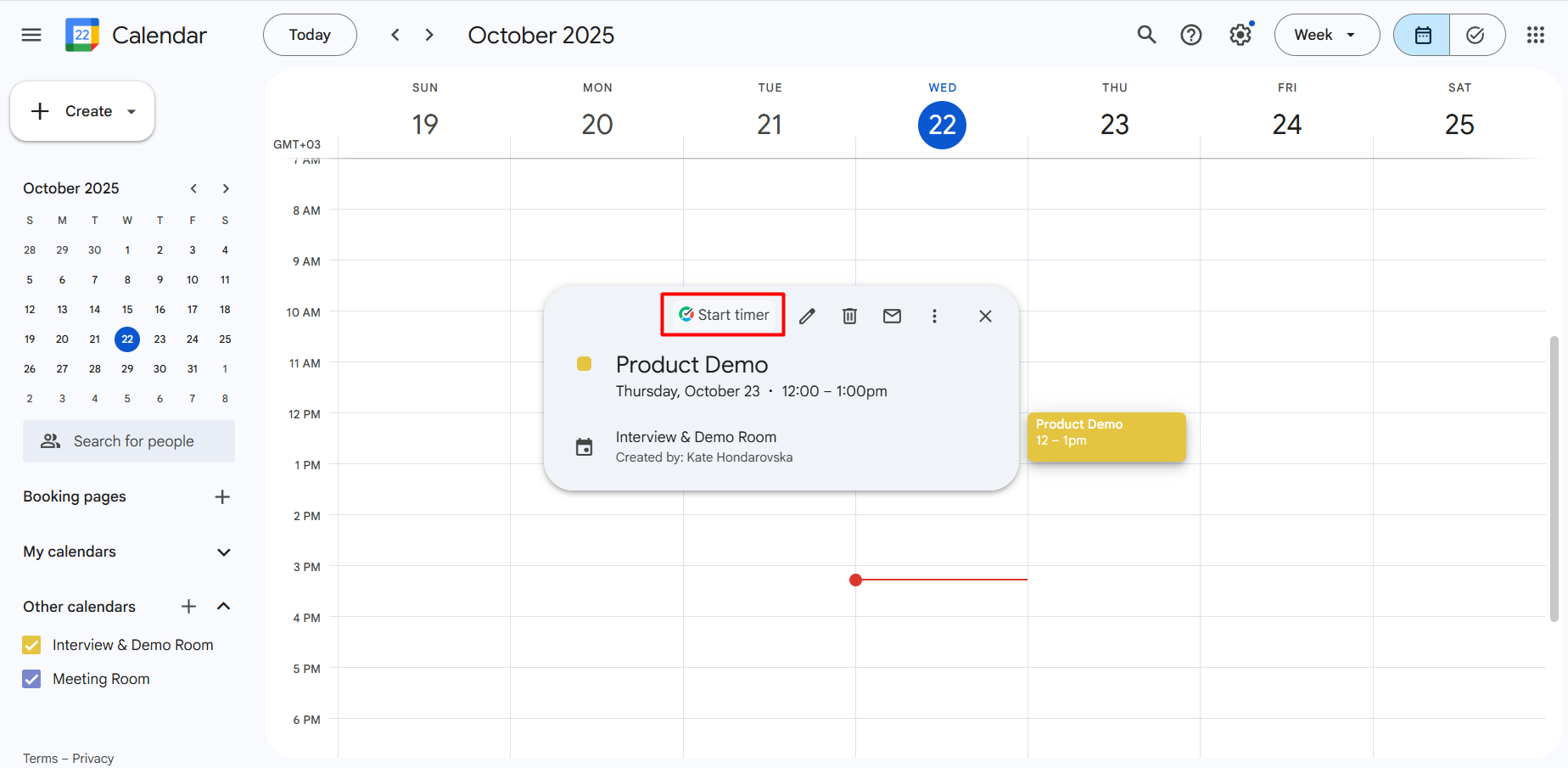Open the Help icon
Image resolution: width=1568 pixels, height=768 pixels.
(x=1191, y=35)
